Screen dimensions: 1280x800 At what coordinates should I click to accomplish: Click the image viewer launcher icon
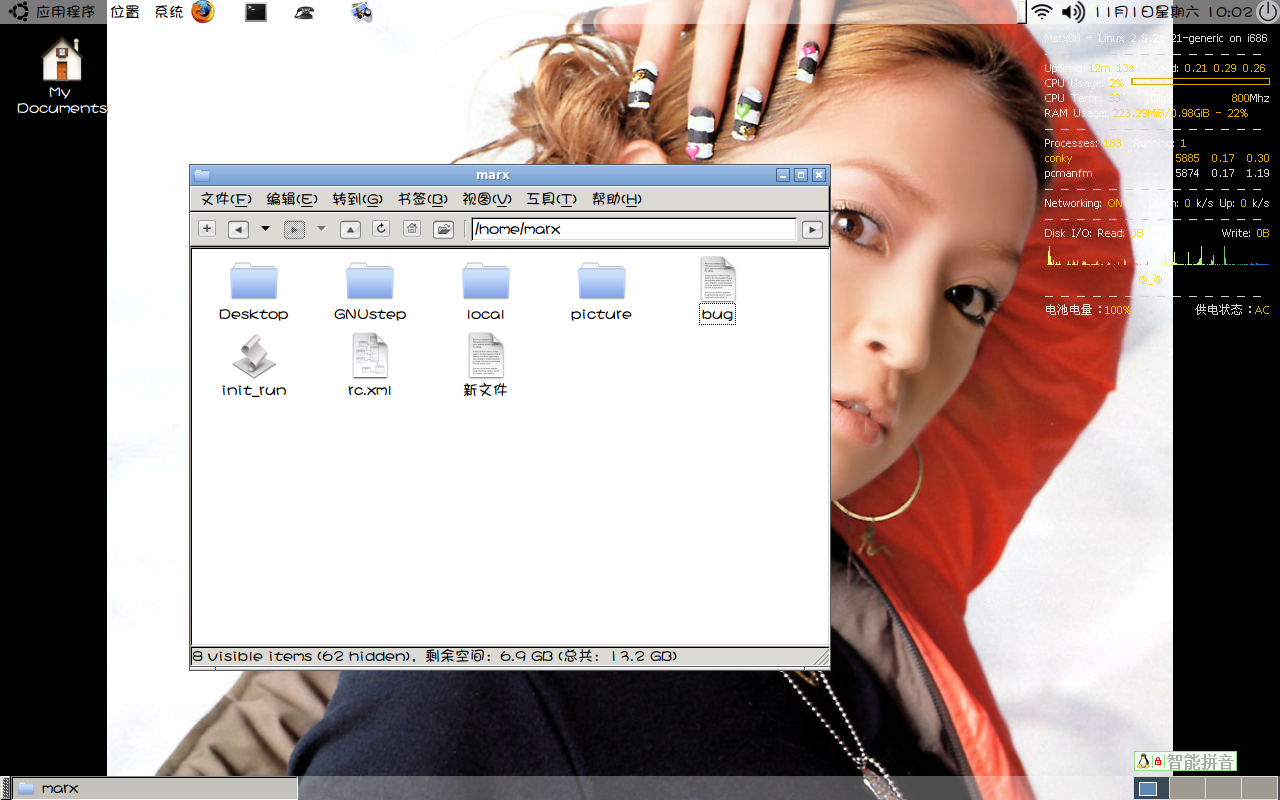click(x=362, y=12)
